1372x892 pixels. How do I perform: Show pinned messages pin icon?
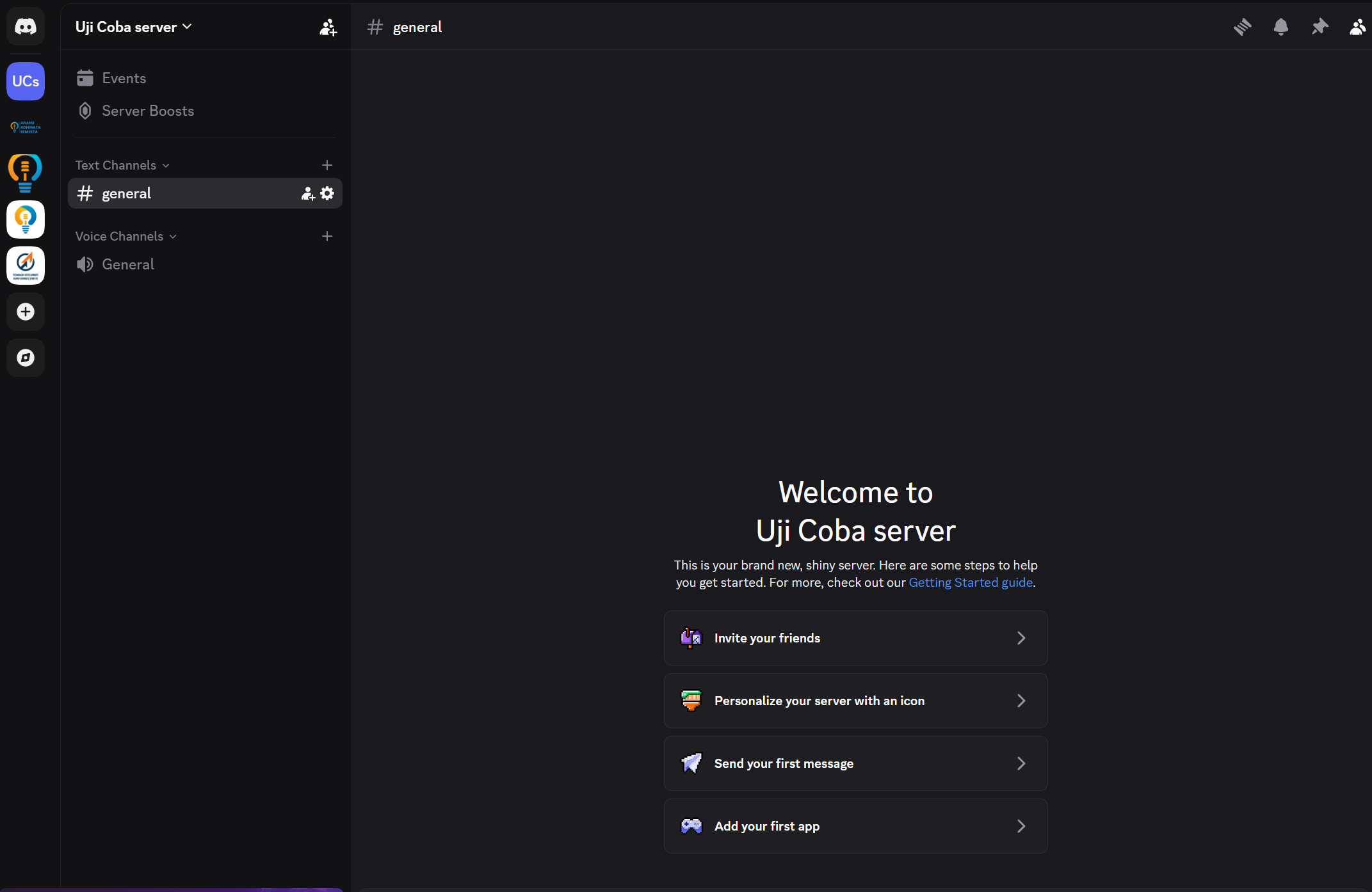(1320, 27)
